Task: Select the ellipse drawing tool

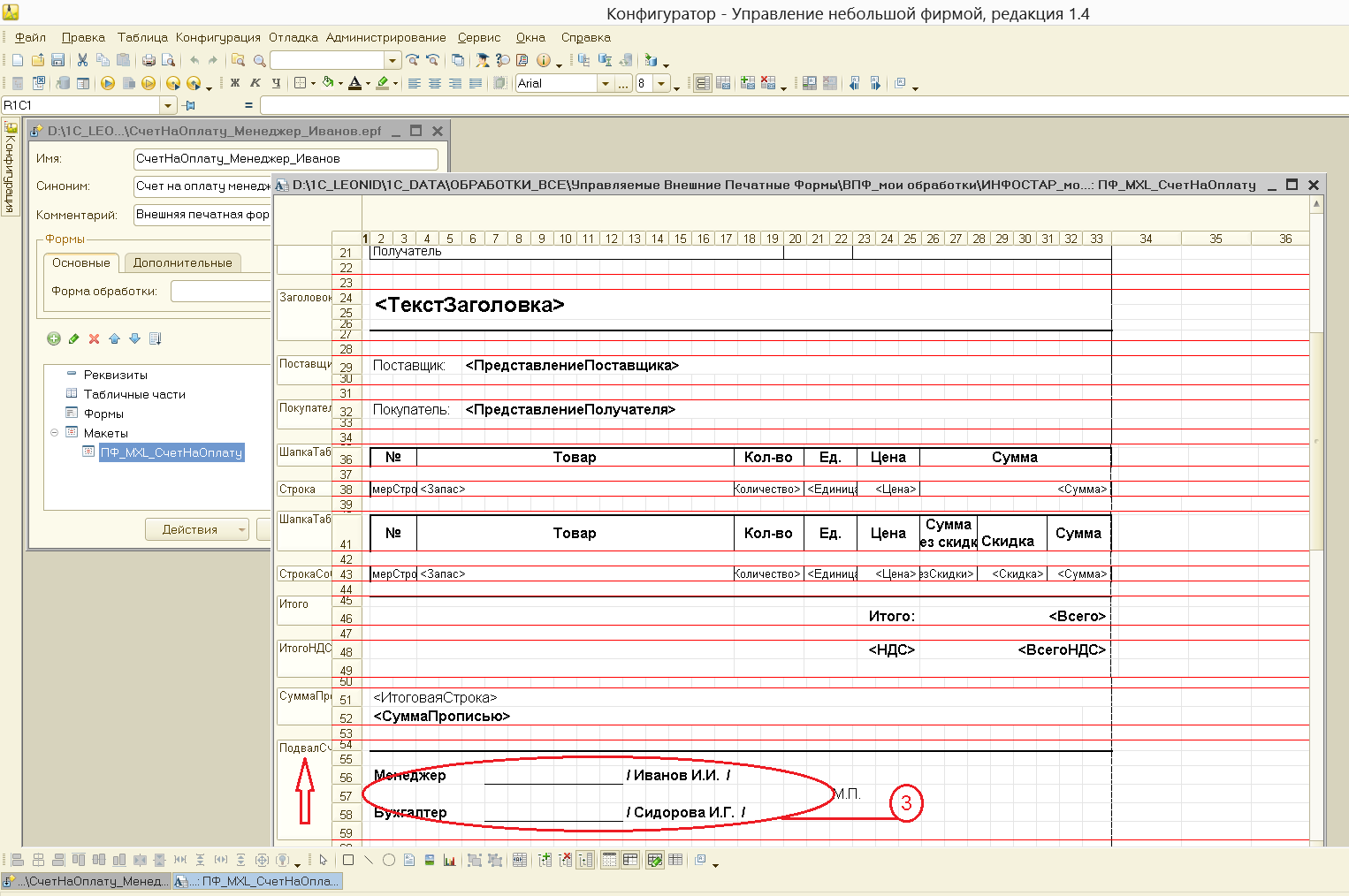Action: 389,860
